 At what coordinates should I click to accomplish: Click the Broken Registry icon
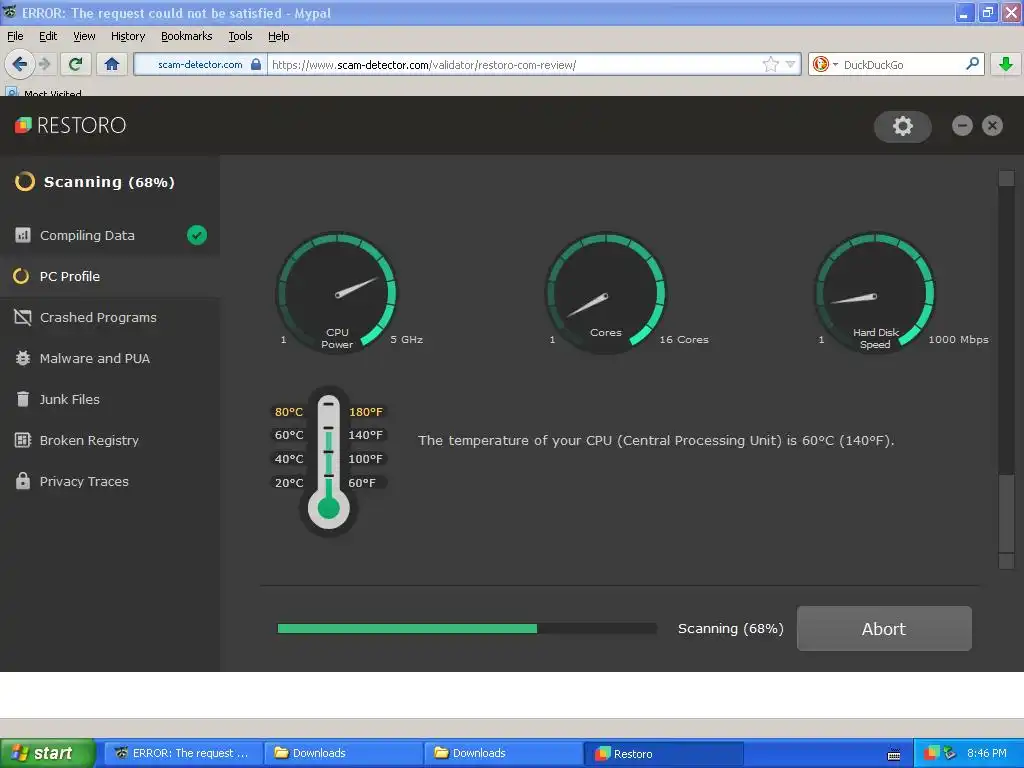pyautogui.click(x=23, y=440)
